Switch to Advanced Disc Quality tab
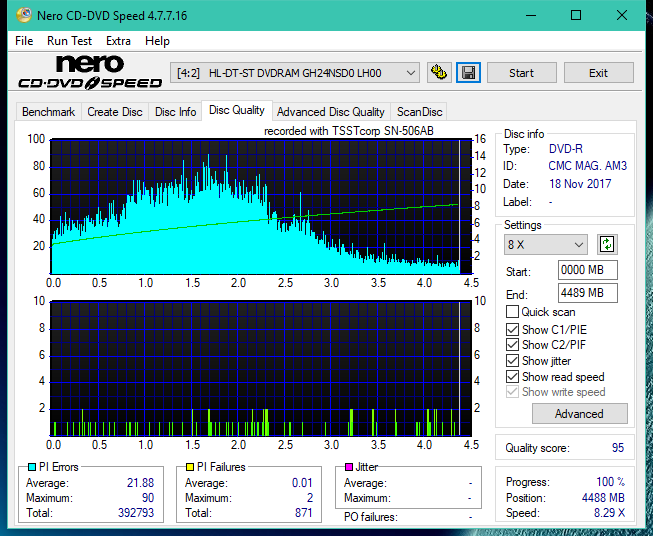This screenshot has height=536, width=653. tap(331, 112)
